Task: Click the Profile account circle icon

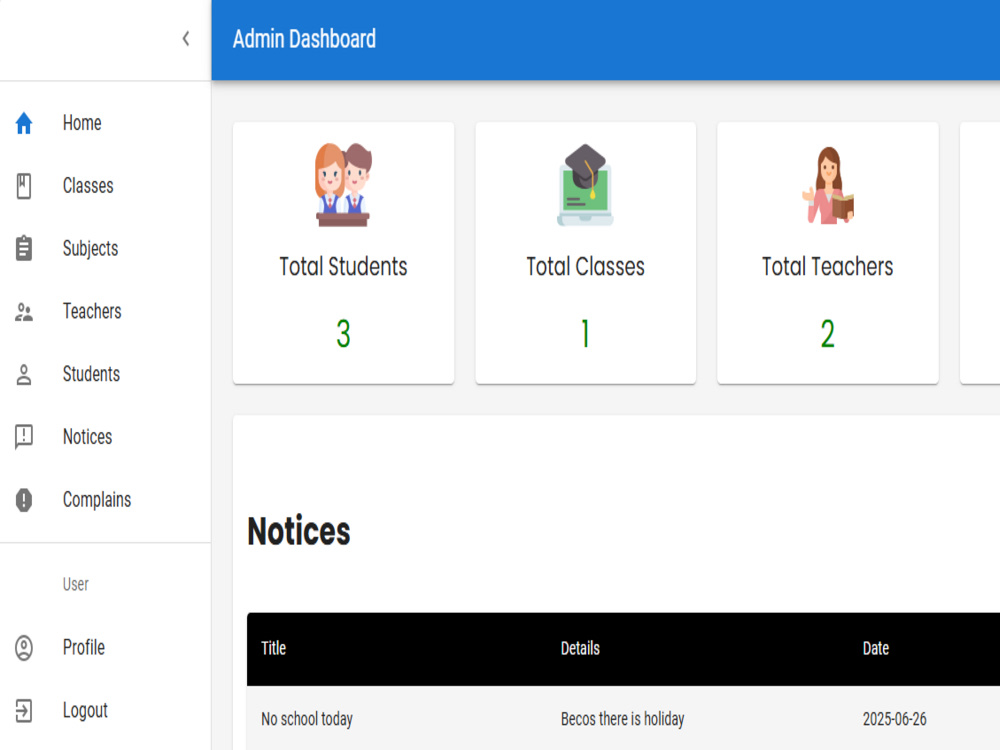Action: click(24, 648)
